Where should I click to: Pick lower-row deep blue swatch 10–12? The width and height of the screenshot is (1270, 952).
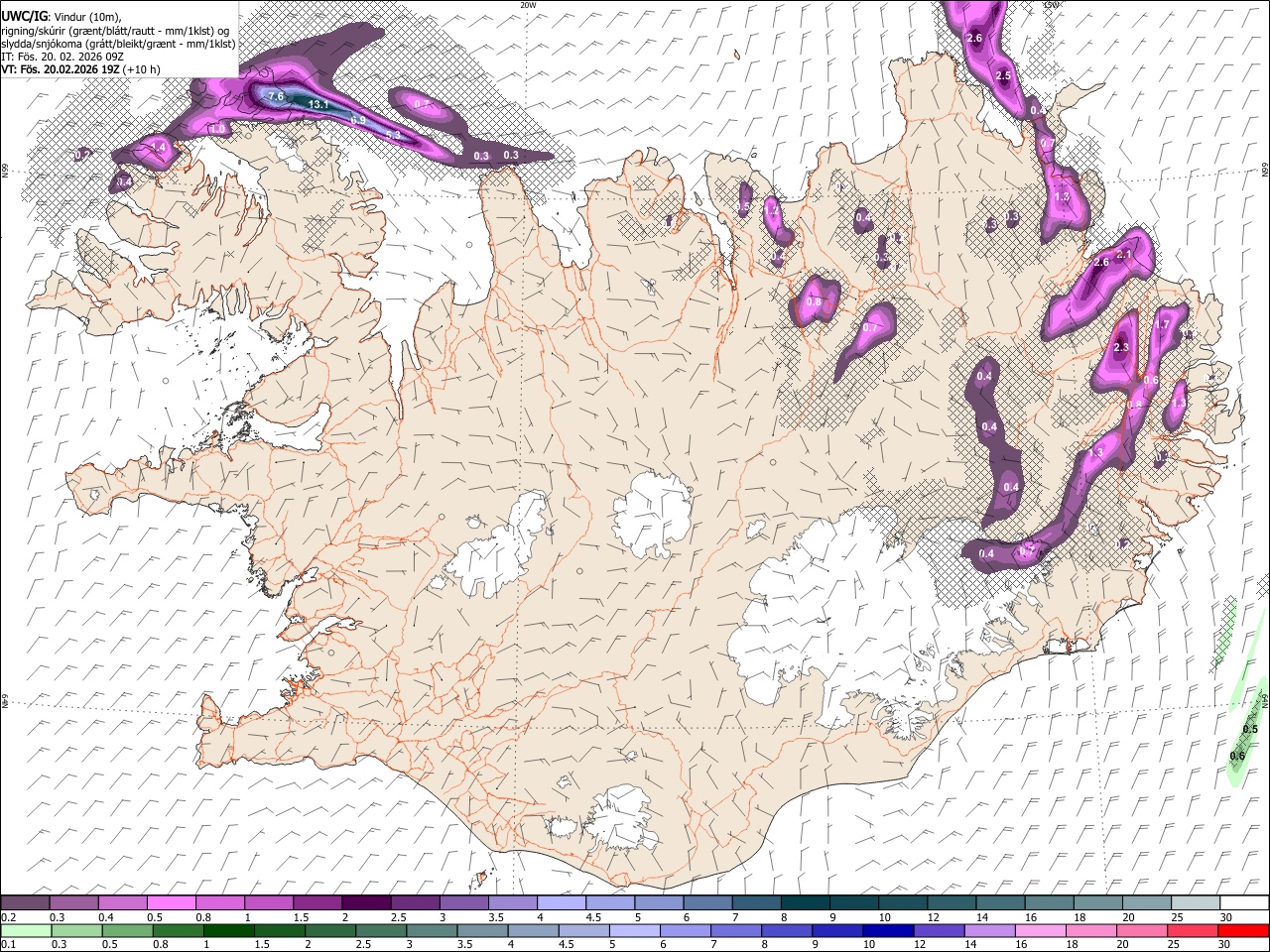pyautogui.click(x=887, y=930)
